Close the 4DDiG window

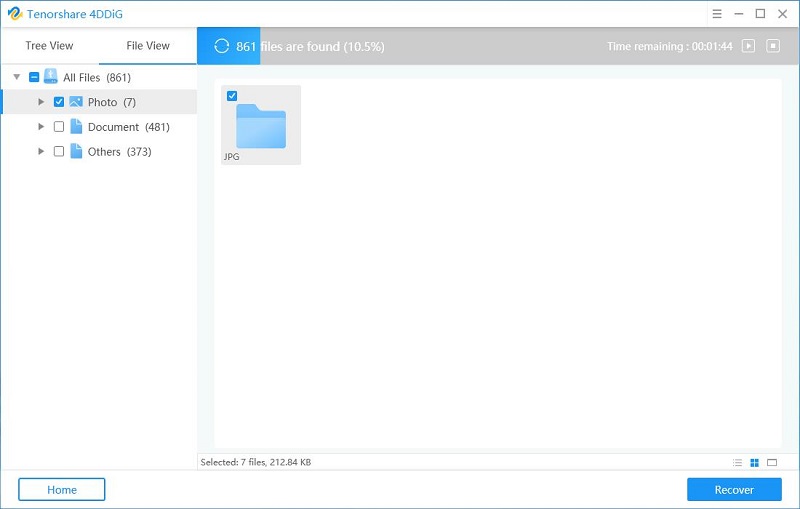[782, 14]
